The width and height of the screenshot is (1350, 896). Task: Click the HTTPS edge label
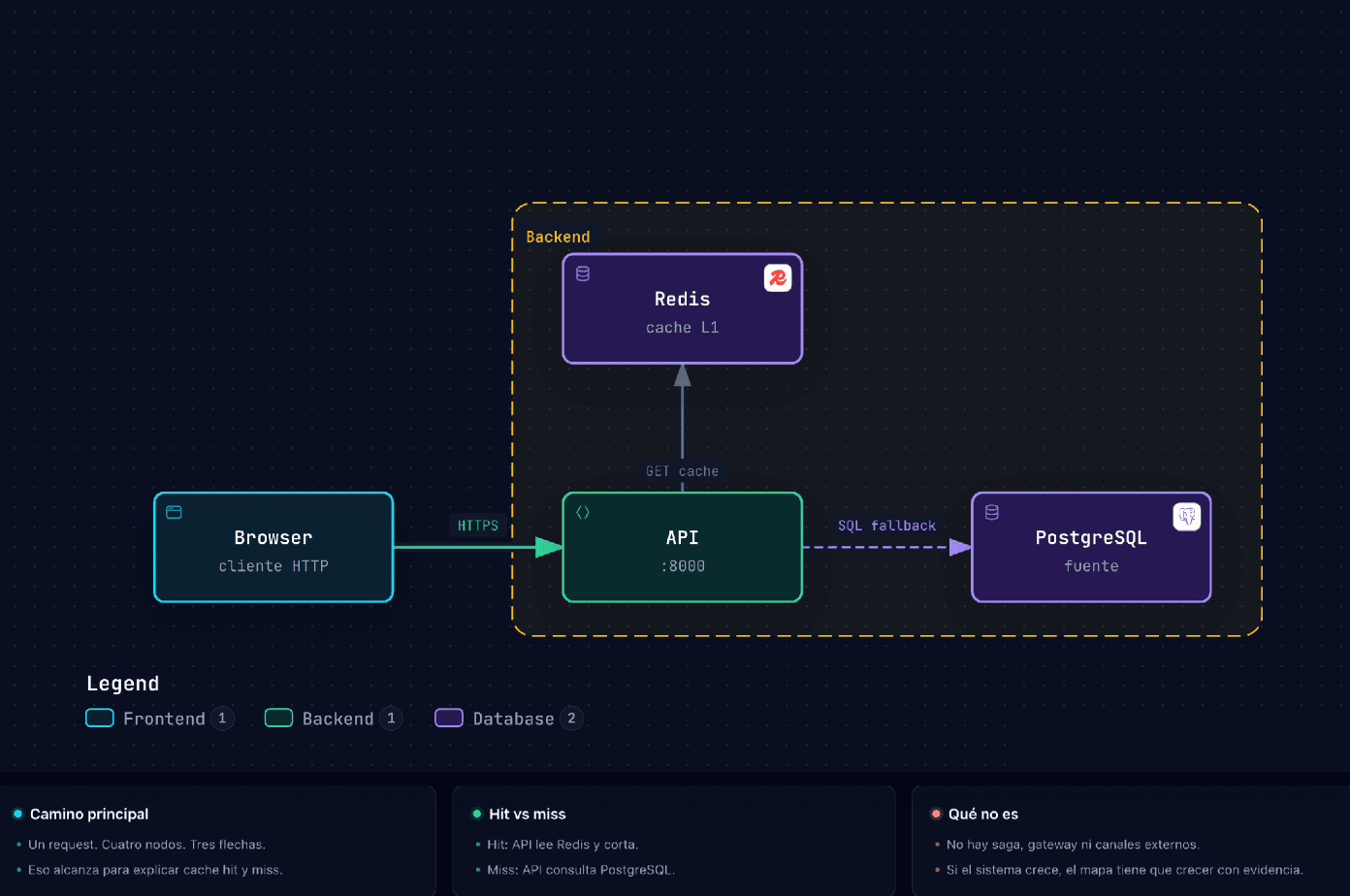478,526
